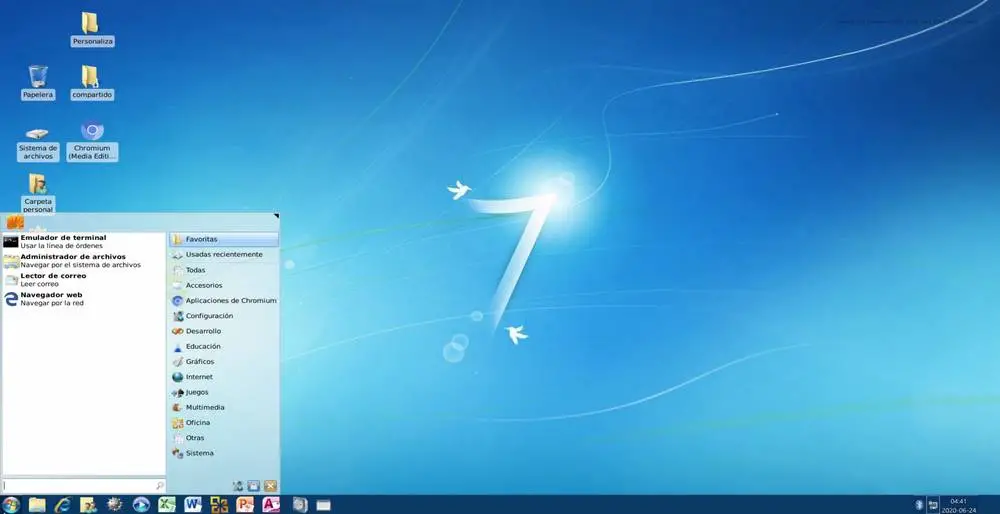Launch the media player icon in taskbar
The width and height of the screenshot is (1000, 514).
(x=141, y=505)
